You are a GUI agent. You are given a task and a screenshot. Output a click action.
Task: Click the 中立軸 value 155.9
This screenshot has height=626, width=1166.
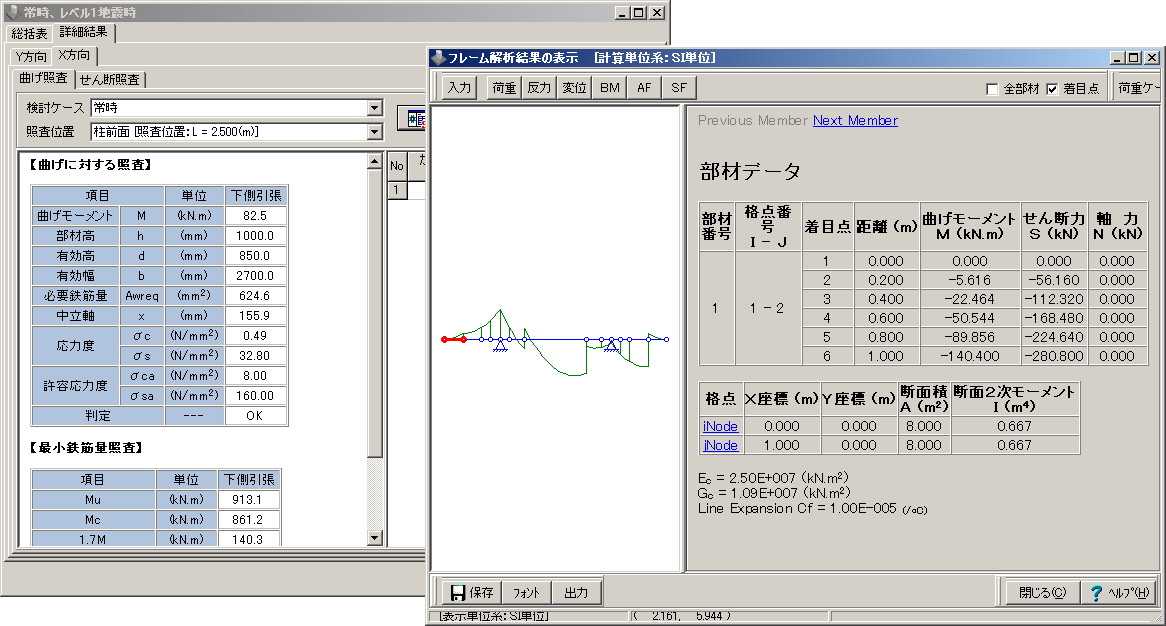(x=255, y=316)
